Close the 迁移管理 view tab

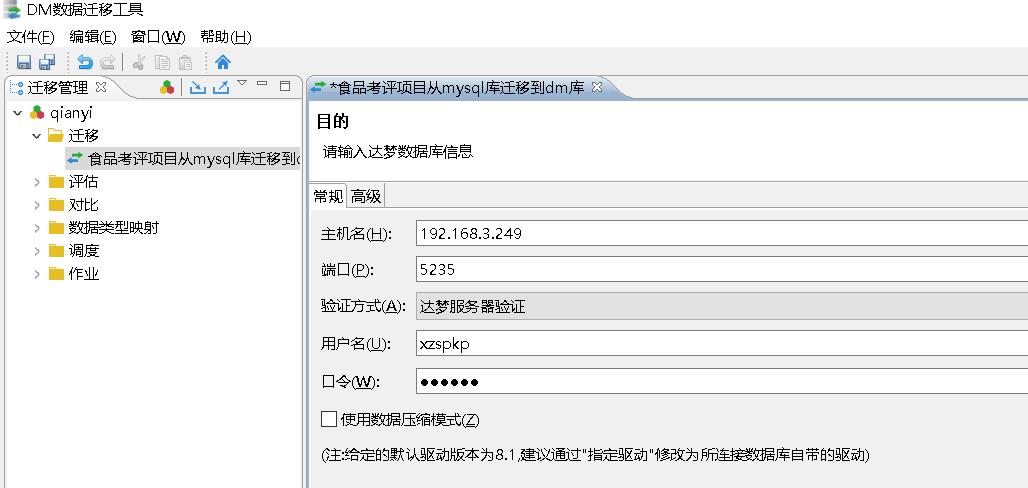tap(100, 87)
